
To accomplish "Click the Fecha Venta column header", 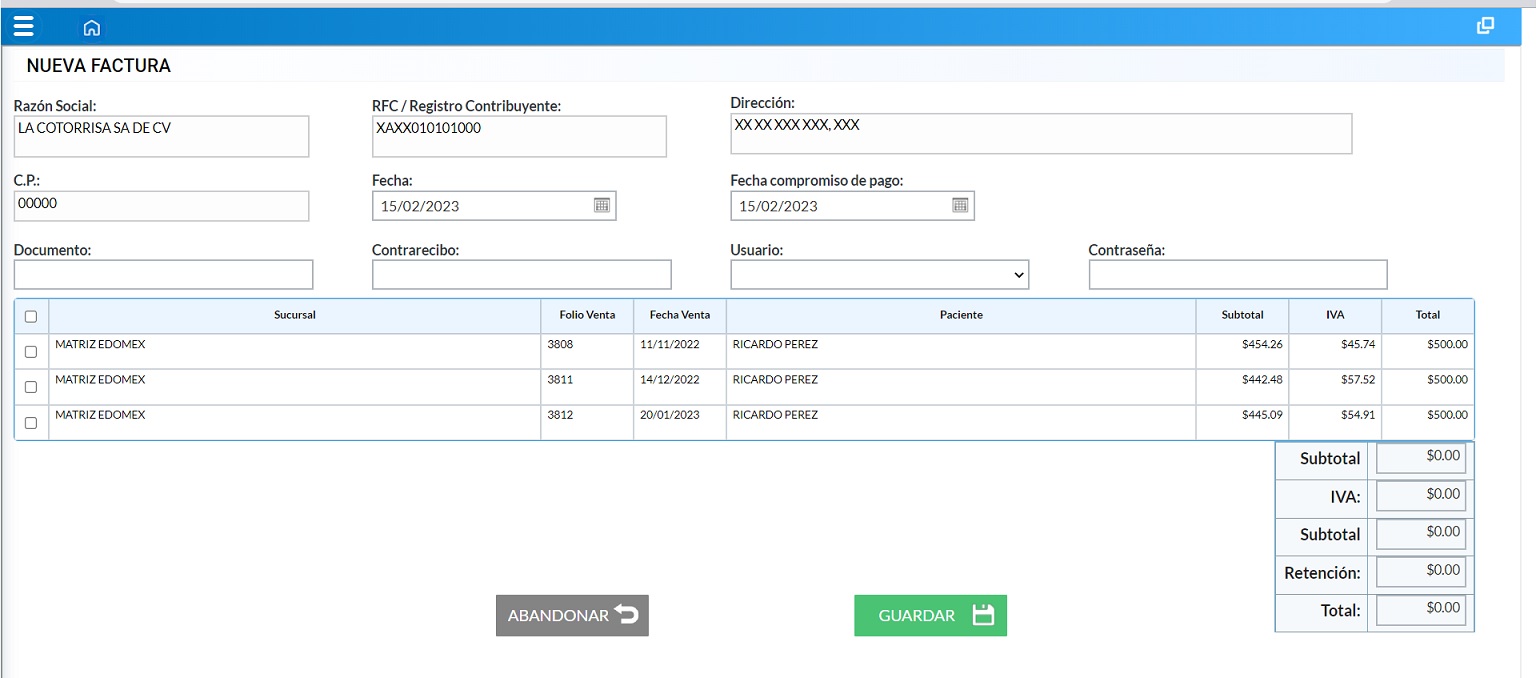I will (680, 315).
